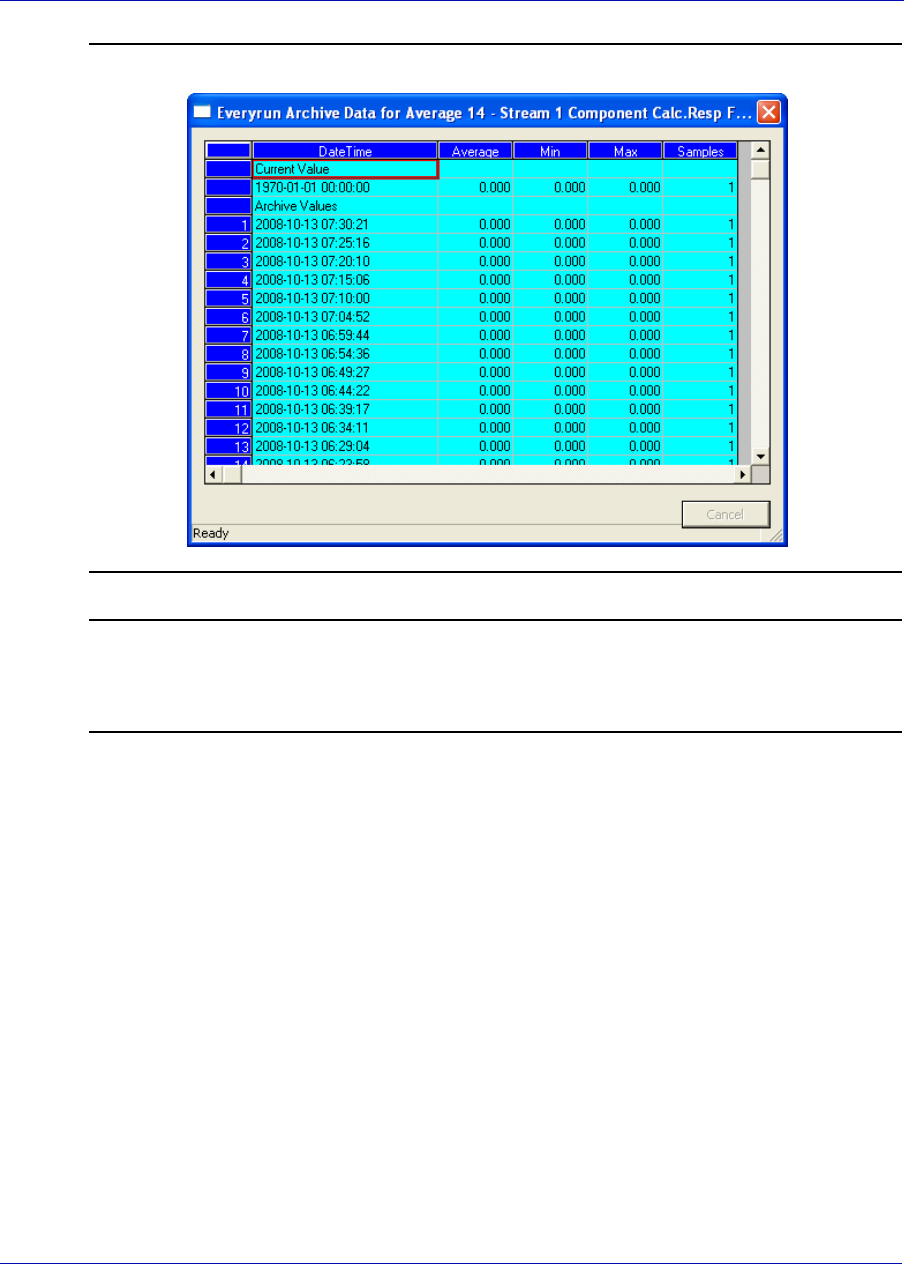This screenshot has height=1264, width=904.
Task: Select the Current Value cell
Action: point(345,169)
